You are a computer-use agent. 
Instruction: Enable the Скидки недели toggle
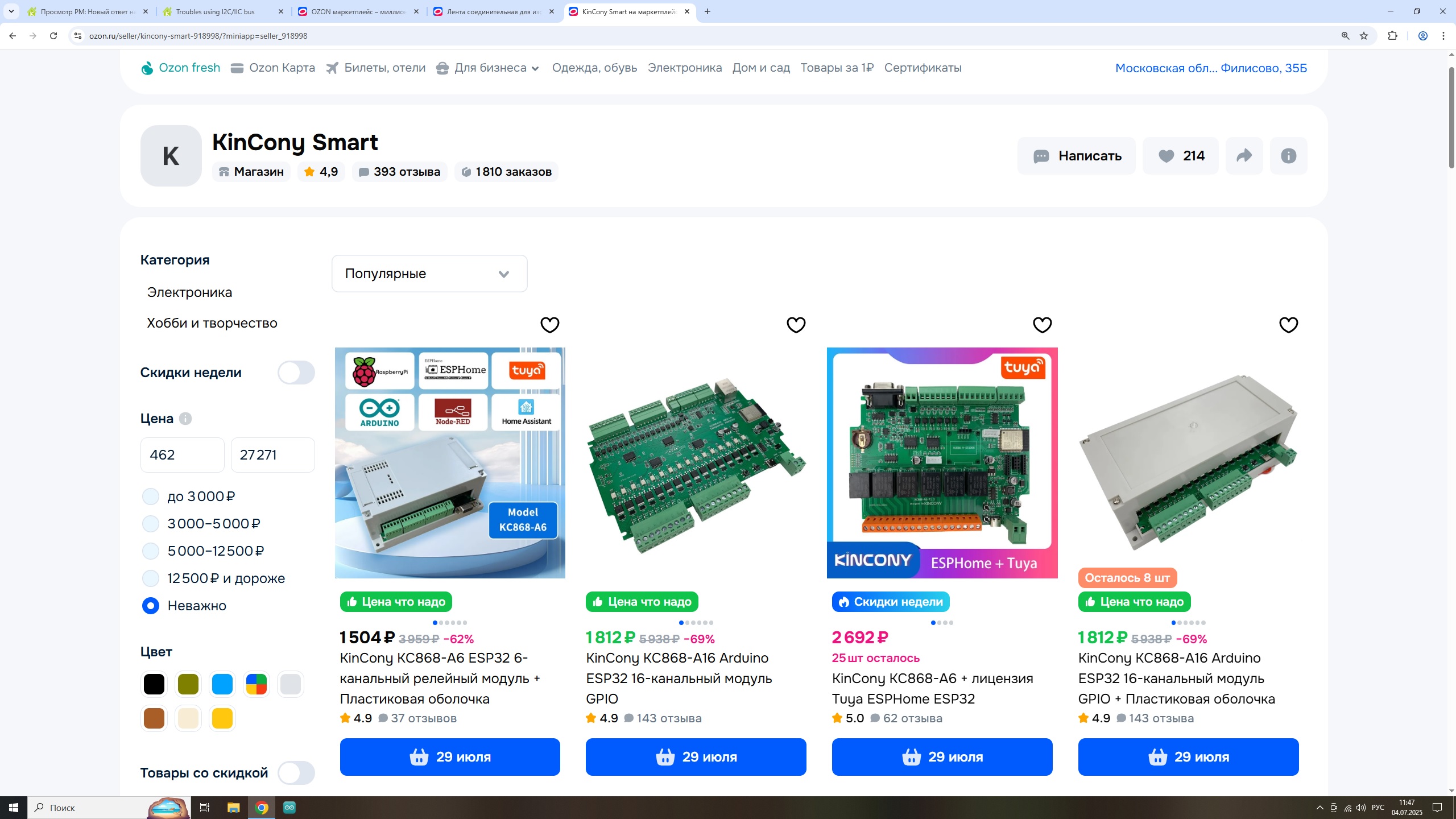(296, 373)
